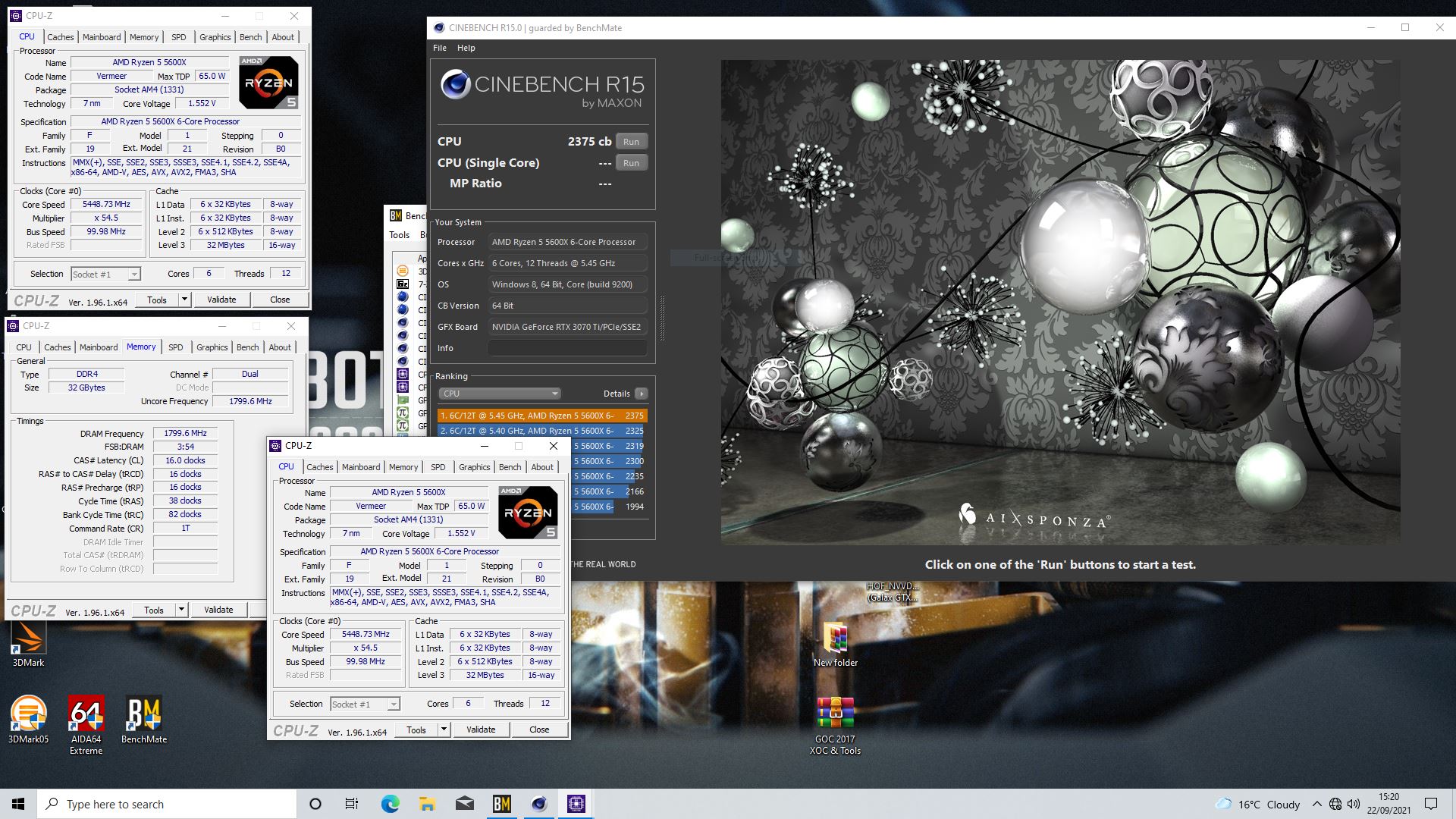Run the CPU (Single Core) test
The image size is (1456, 819).
click(631, 163)
